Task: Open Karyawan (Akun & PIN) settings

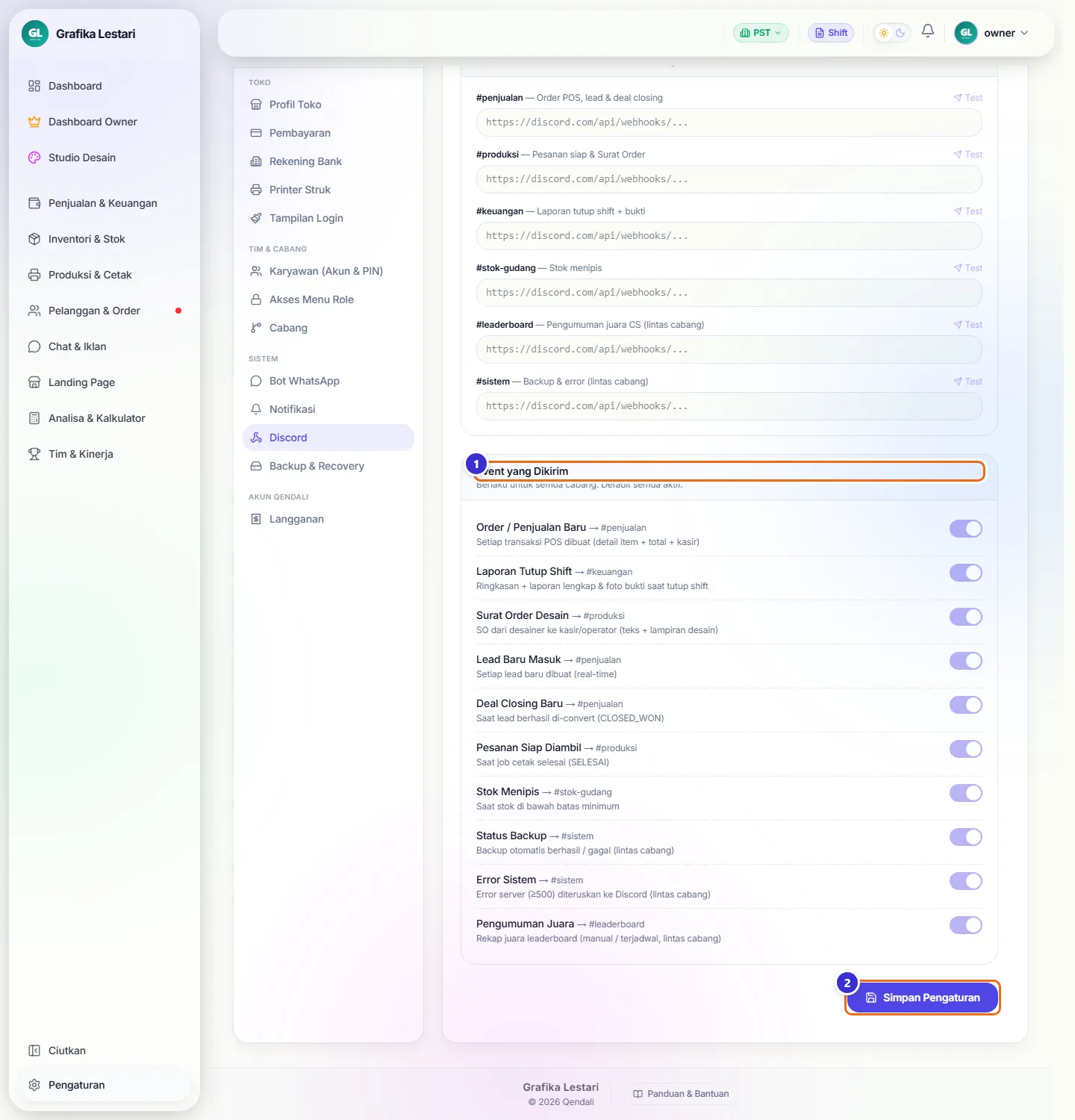Action: coord(328,271)
